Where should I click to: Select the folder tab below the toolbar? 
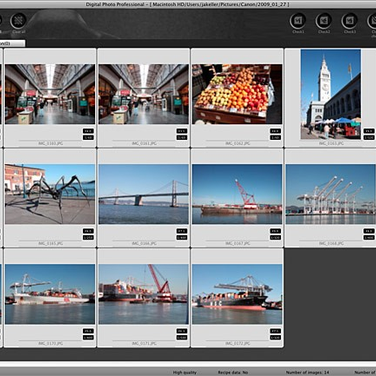(x=12, y=43)
